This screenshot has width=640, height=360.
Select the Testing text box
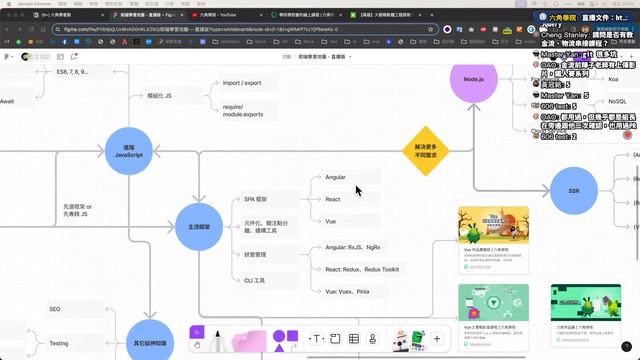pos(75,343)
